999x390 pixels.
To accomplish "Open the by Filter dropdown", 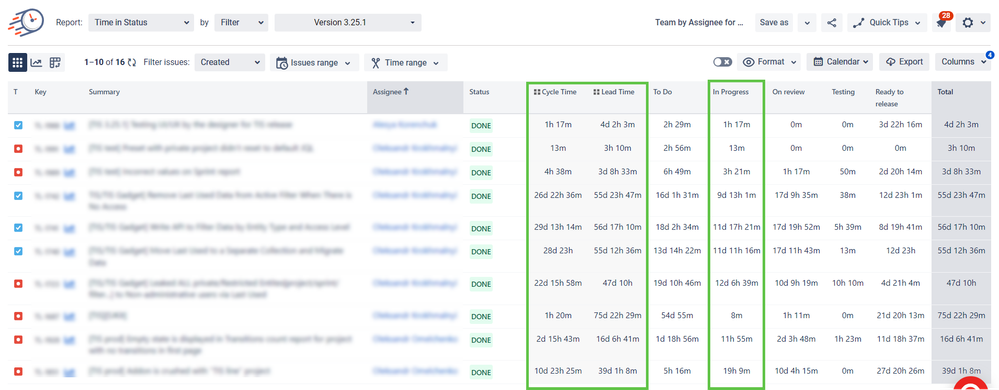I will (x=241, y=22).
